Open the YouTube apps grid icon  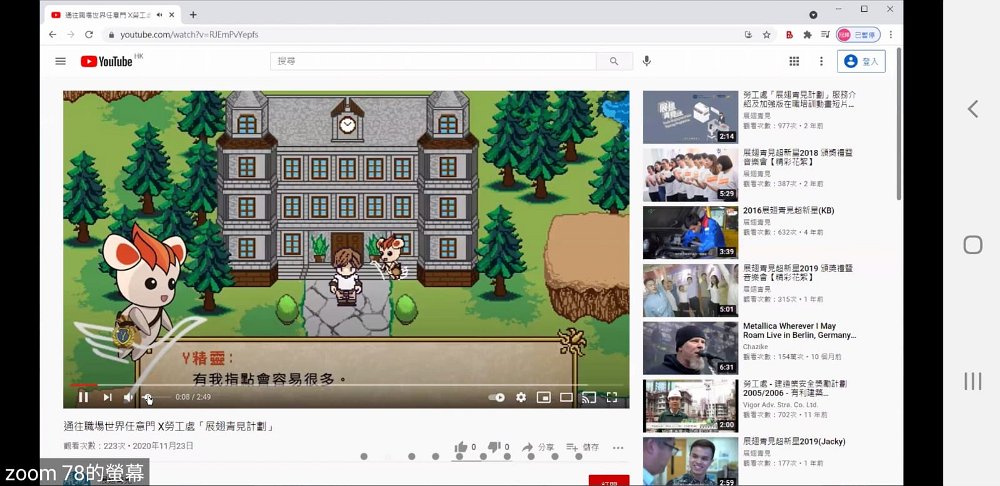tap(794, 61)
